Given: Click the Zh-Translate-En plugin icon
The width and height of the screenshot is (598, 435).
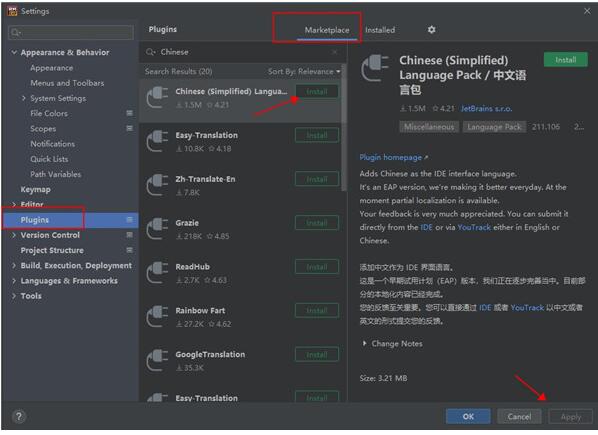Looking at the screenshot, I should [x=157, y=185].
